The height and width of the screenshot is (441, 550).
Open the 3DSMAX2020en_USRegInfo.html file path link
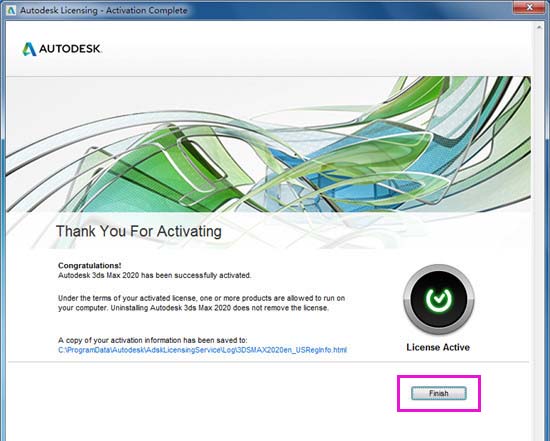(x=202, y=350)
